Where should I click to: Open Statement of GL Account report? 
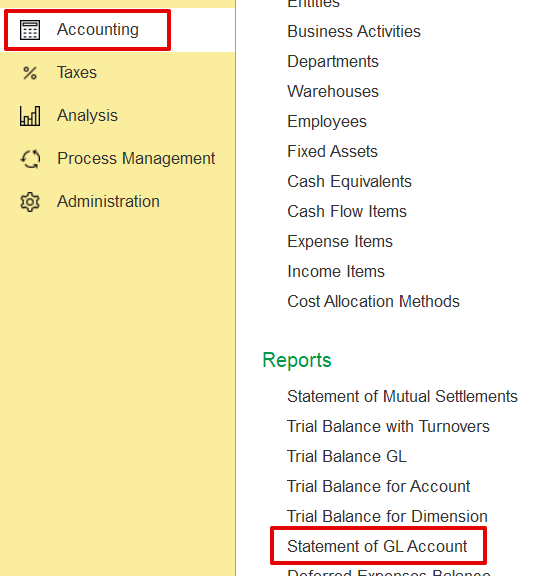[x=377, y=546]
